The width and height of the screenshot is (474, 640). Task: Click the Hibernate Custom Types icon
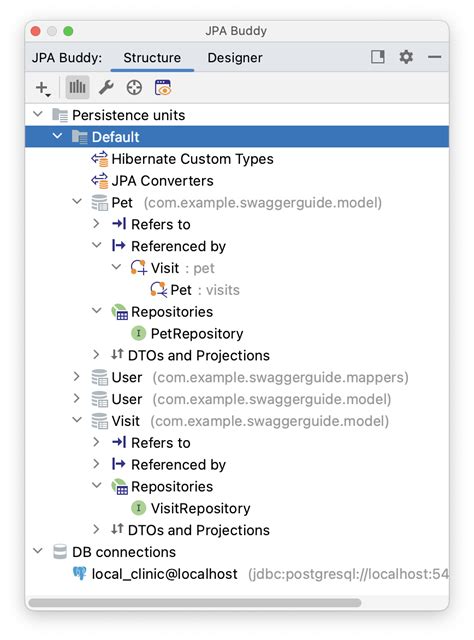coord(100,159)
